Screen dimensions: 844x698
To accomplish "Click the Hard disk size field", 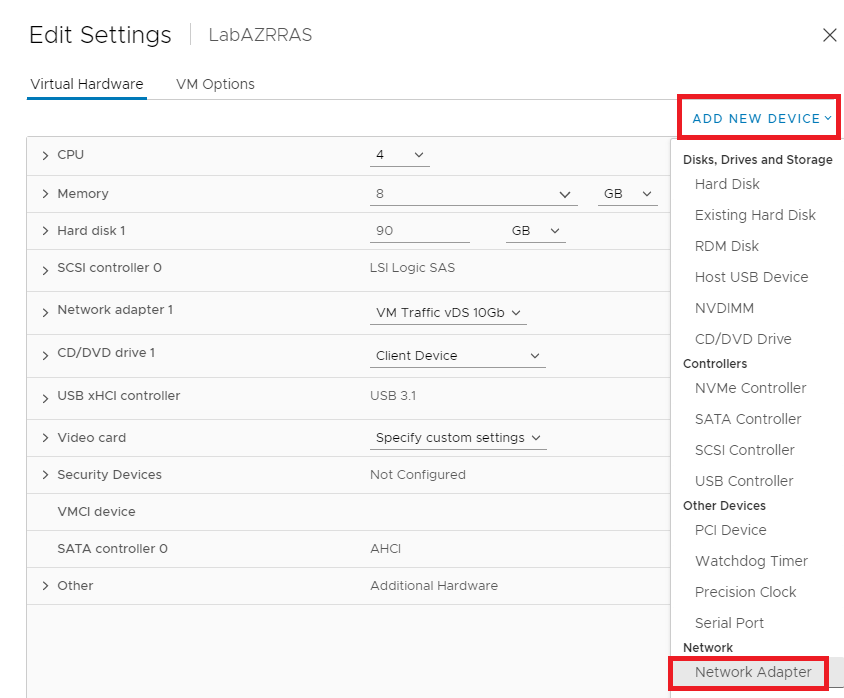I will [419, 231].
